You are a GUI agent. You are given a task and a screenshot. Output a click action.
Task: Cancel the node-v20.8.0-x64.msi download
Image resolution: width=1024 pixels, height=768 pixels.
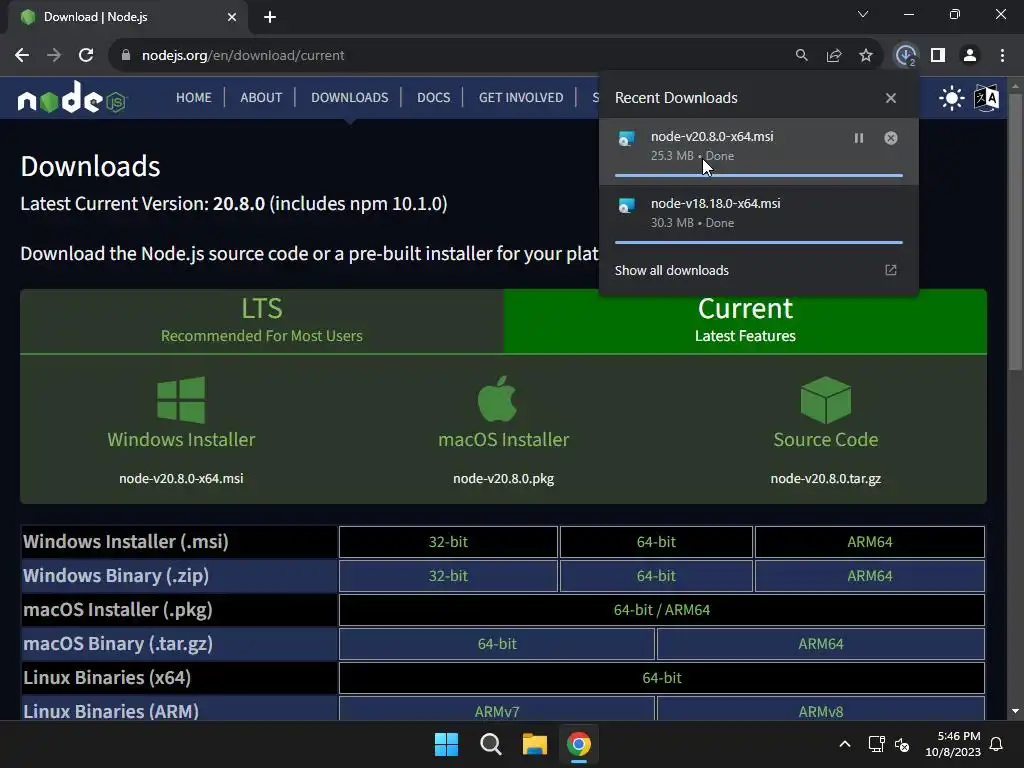click(x=891, y=138)
